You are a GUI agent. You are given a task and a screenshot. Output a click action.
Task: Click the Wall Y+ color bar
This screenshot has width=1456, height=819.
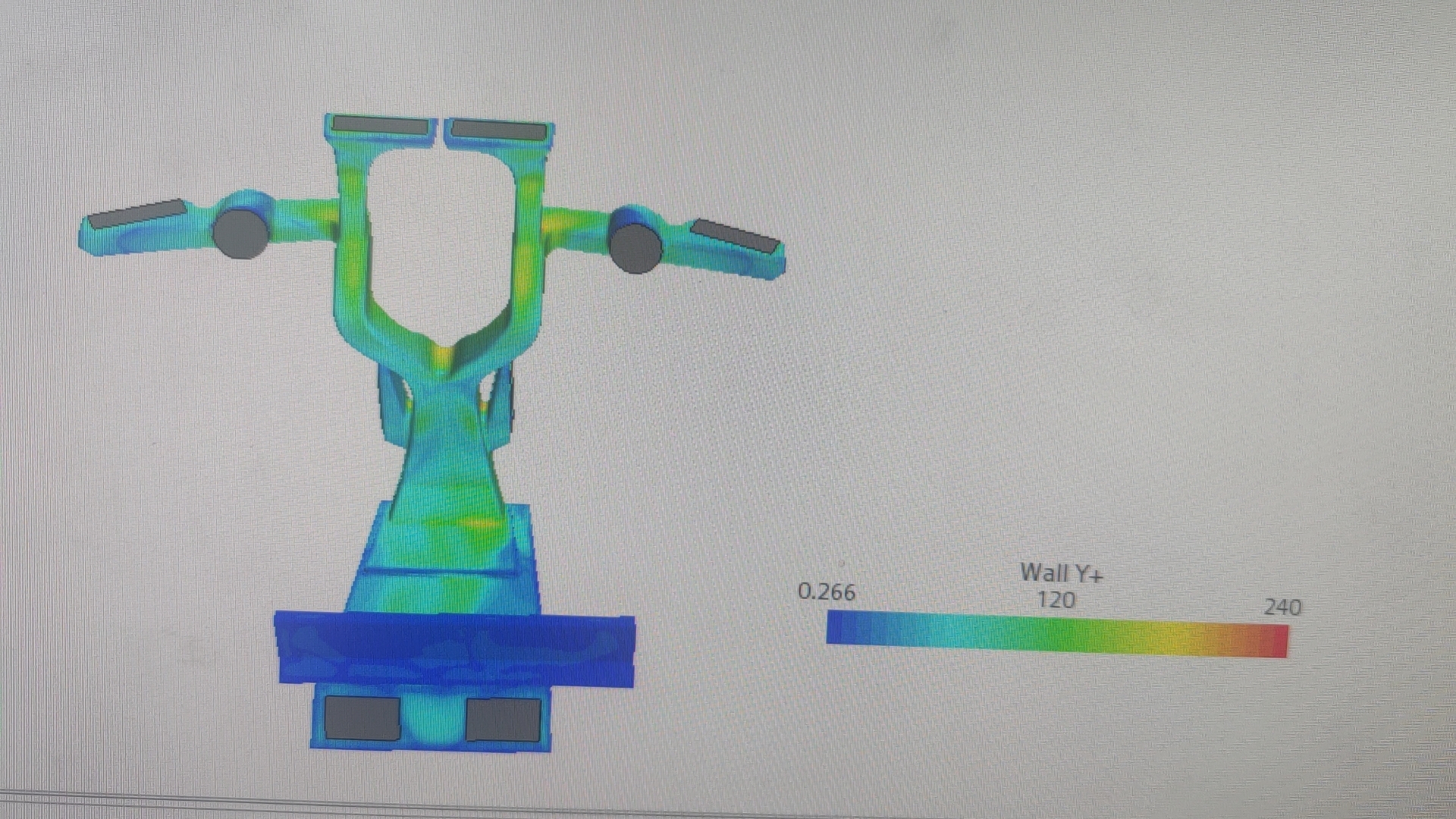(x=1057, y=634)
